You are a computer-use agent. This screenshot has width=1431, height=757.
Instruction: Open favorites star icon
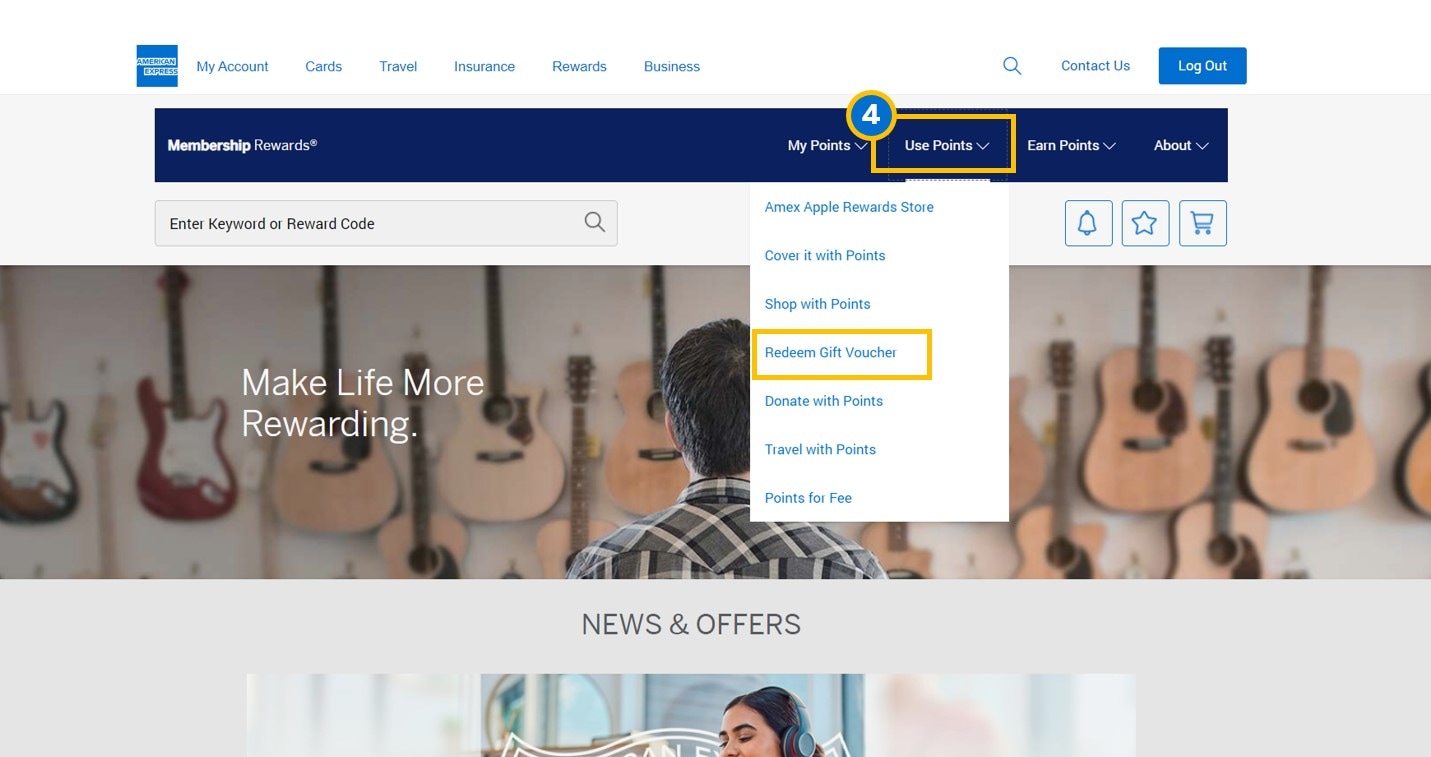click(x=1145, y=223)
